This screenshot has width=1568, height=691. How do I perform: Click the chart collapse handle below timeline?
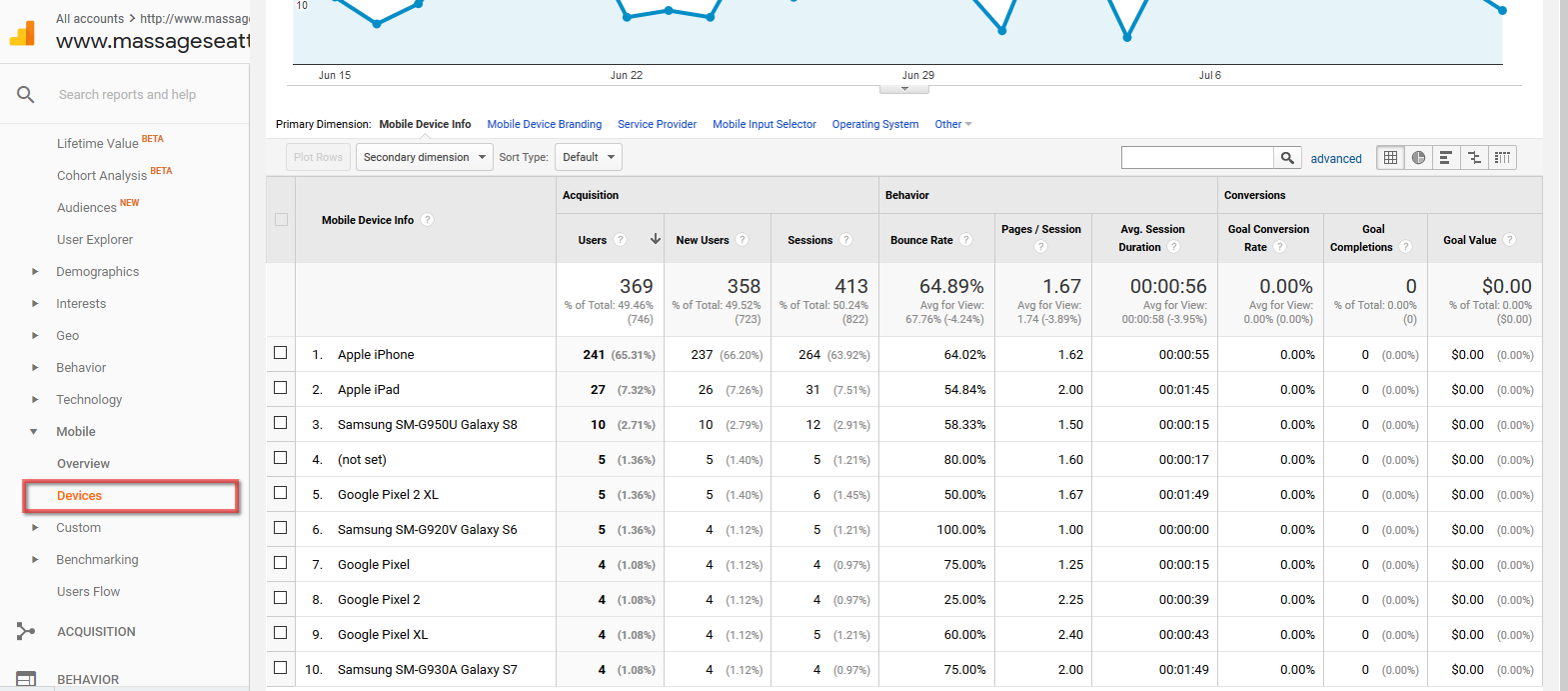point(904,89)
